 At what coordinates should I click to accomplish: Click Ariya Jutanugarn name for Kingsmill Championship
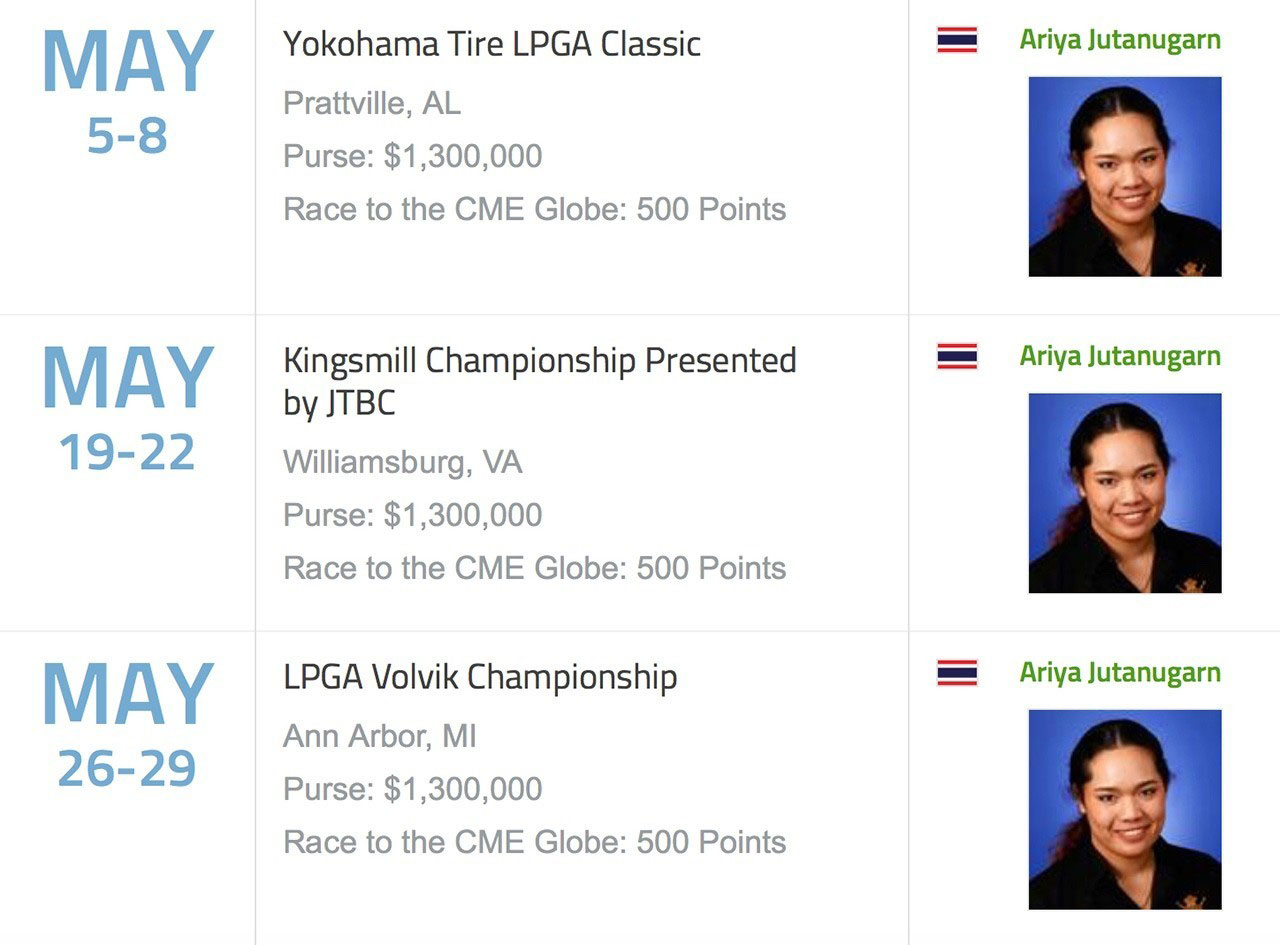point(1120,356)
